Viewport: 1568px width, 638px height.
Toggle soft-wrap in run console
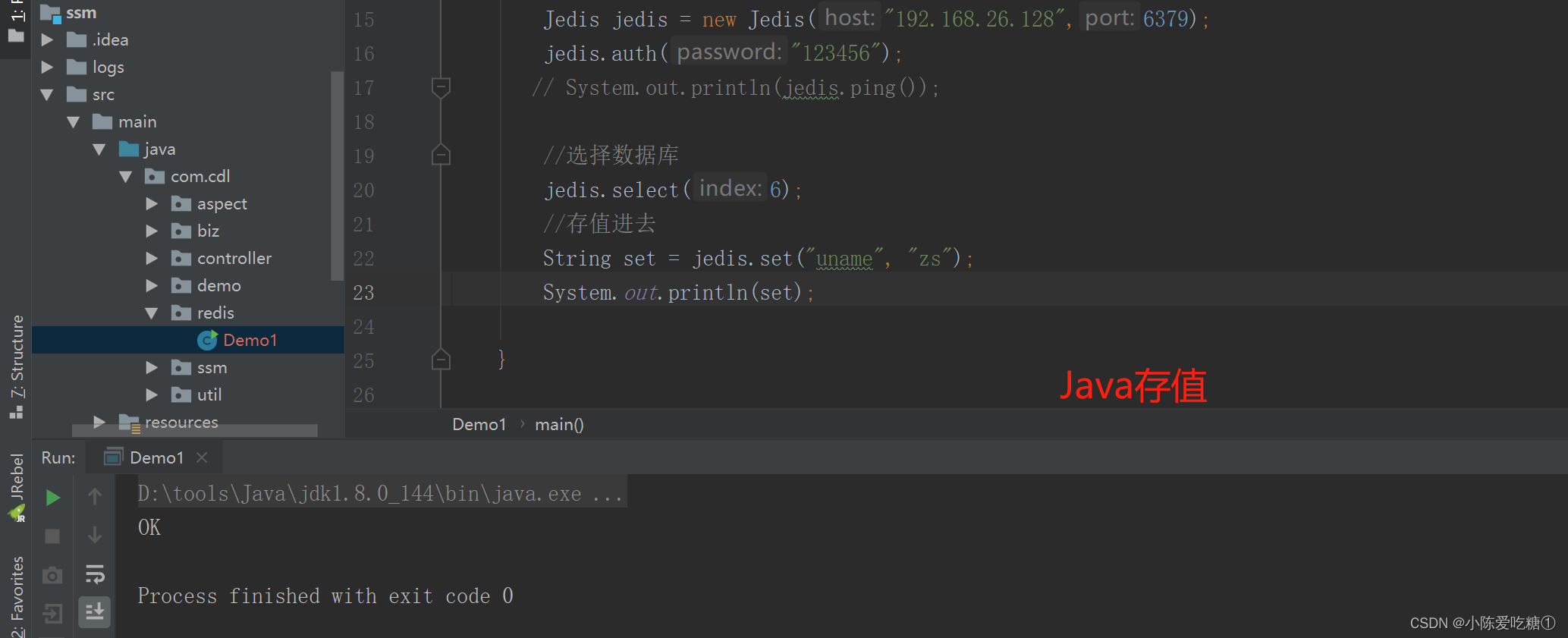[x=95, y=574]
